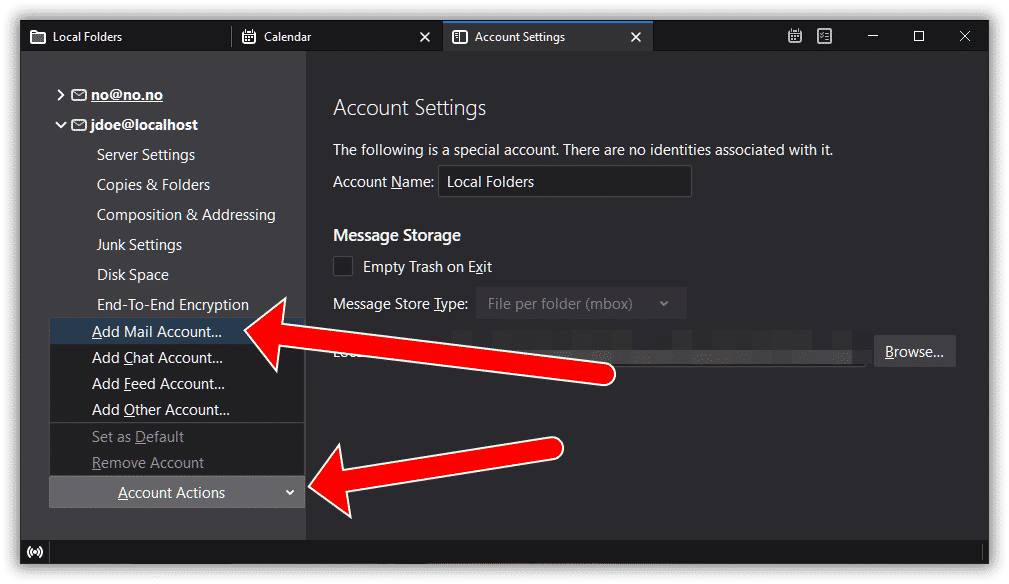
Task: Click the Account Name input field
Action: 565,181
